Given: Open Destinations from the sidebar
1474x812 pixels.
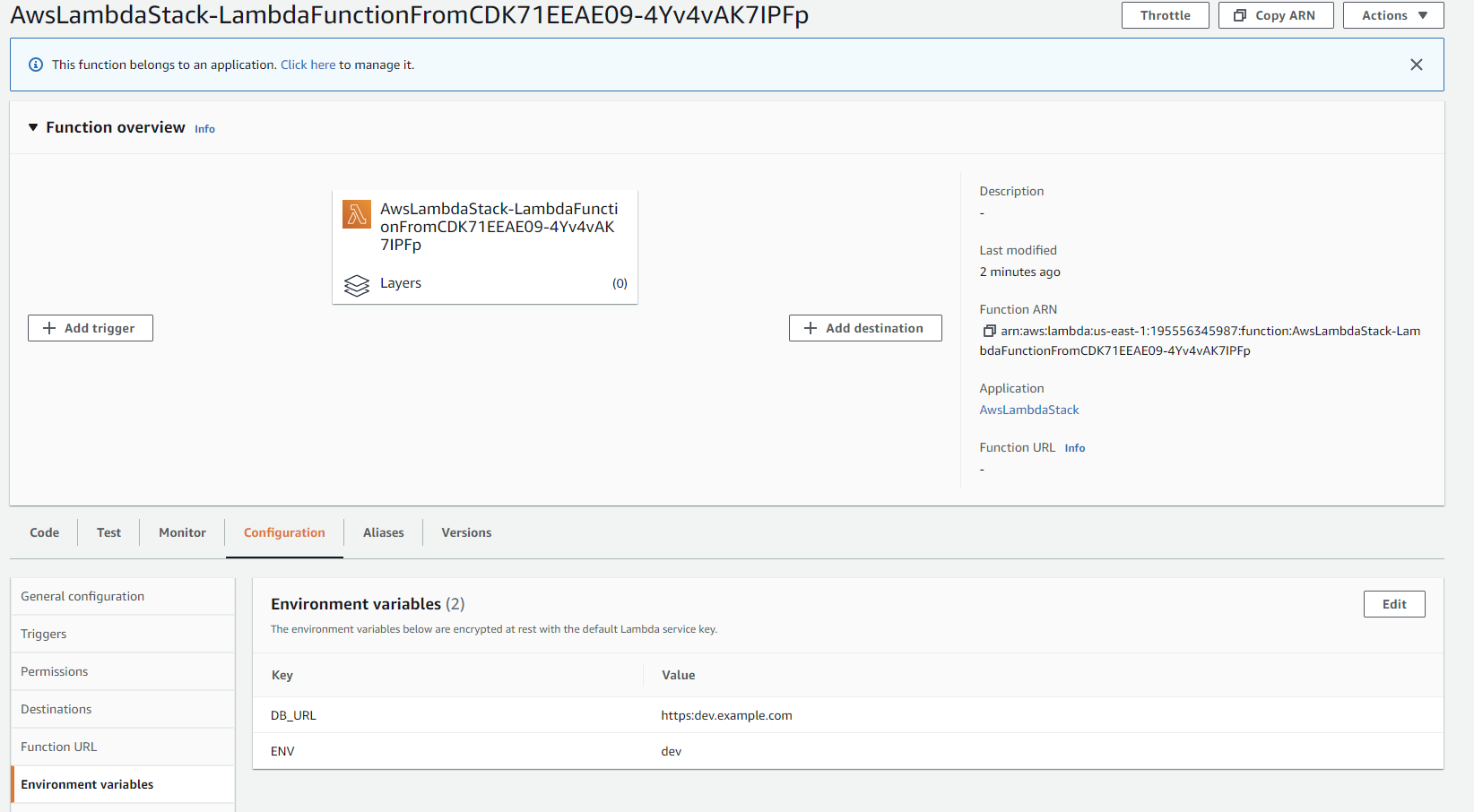Looking at the screenshot, I should pos(56,709).
